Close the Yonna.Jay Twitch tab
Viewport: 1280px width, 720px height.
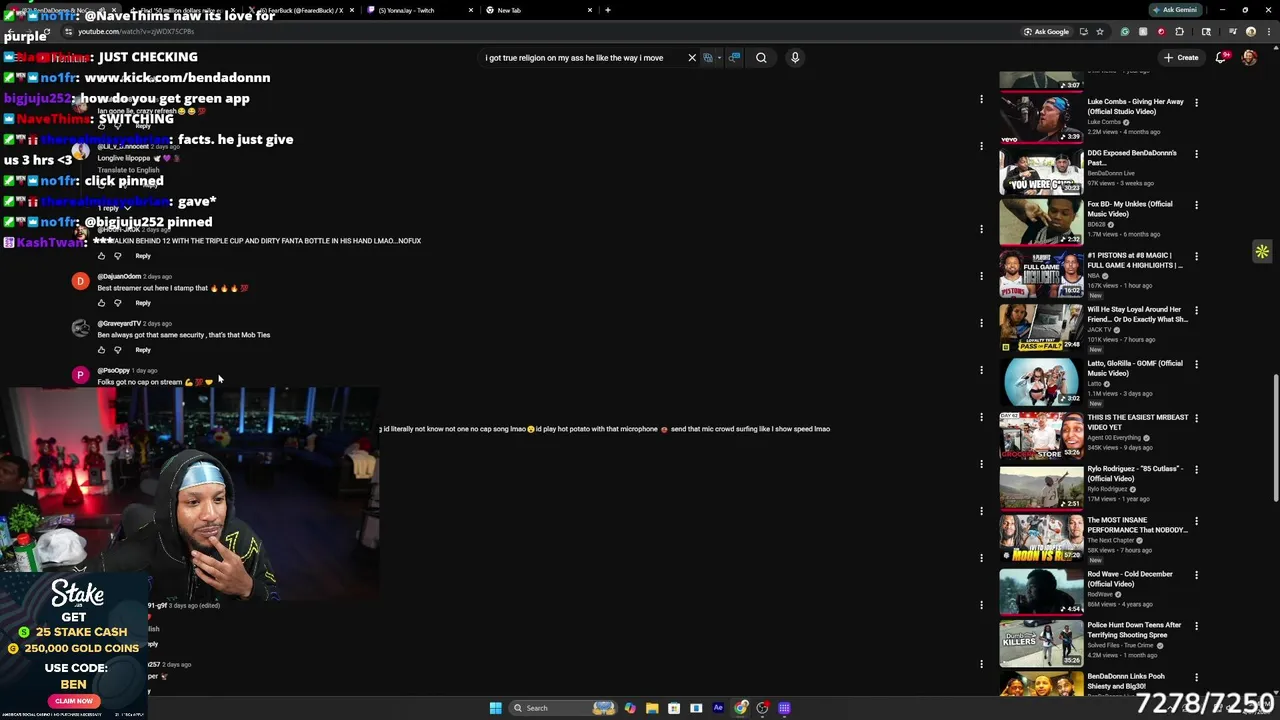471,10
